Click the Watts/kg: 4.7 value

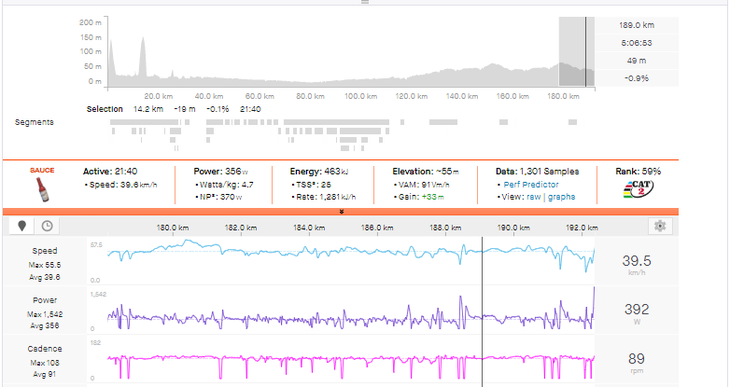[226, 184]
